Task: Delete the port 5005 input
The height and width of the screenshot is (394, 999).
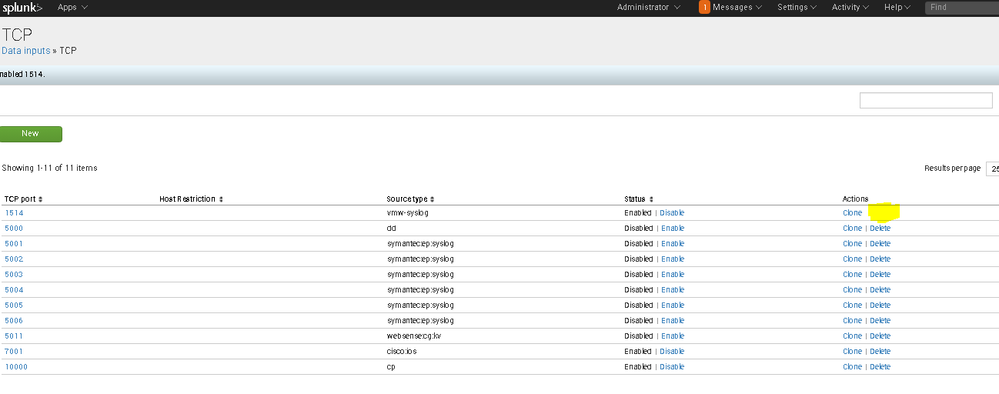Action: (880, 305)
